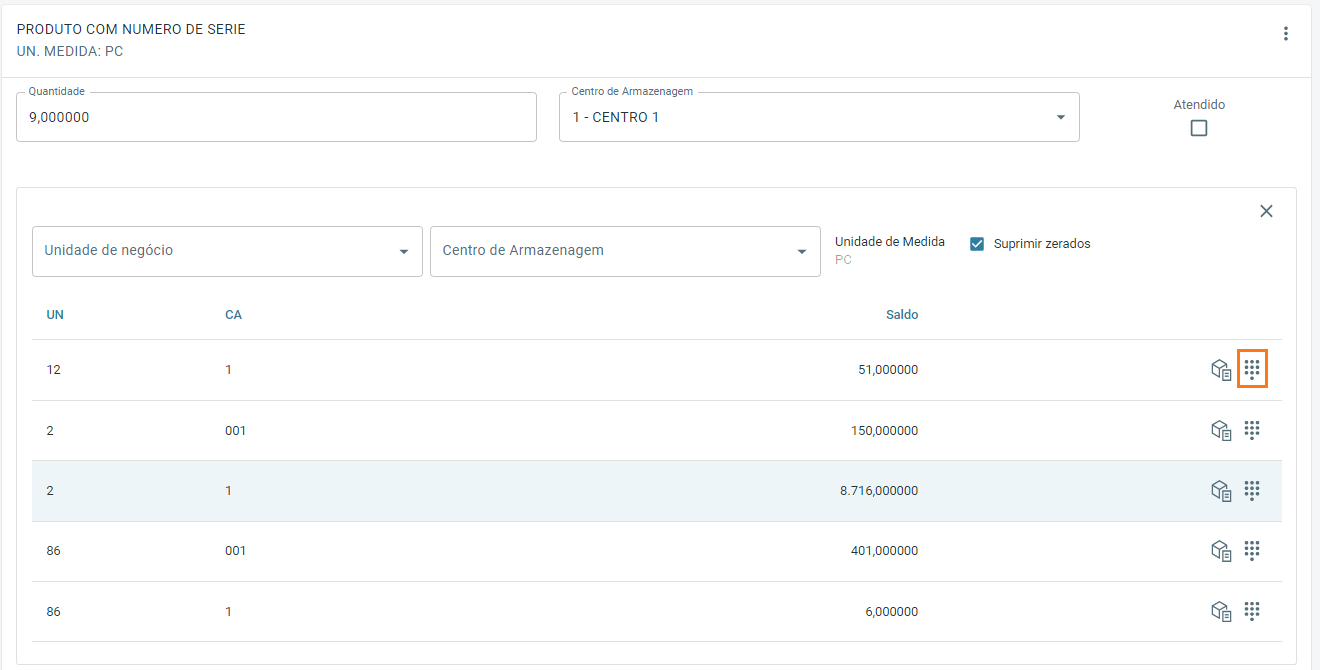Close the stock balance panel
This screenshot has width=1320, height=670.
tap(1266, 211)
